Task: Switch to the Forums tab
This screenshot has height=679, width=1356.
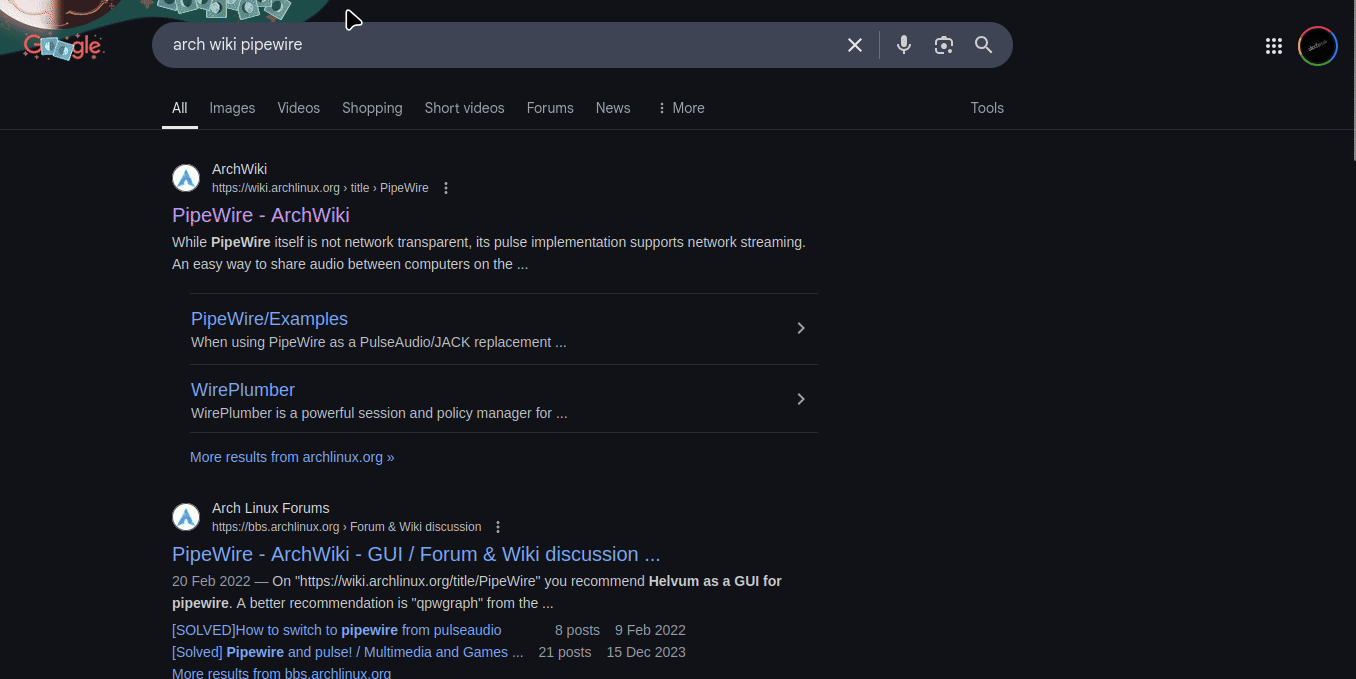Action: coord(550,108)
